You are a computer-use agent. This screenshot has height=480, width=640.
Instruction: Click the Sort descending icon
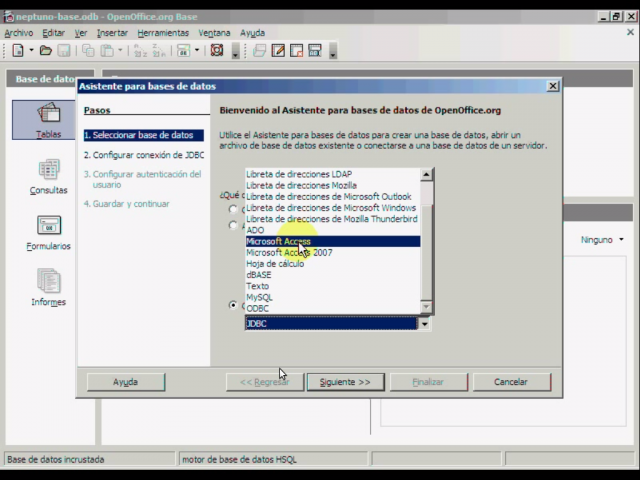click(x=158, y=51)
